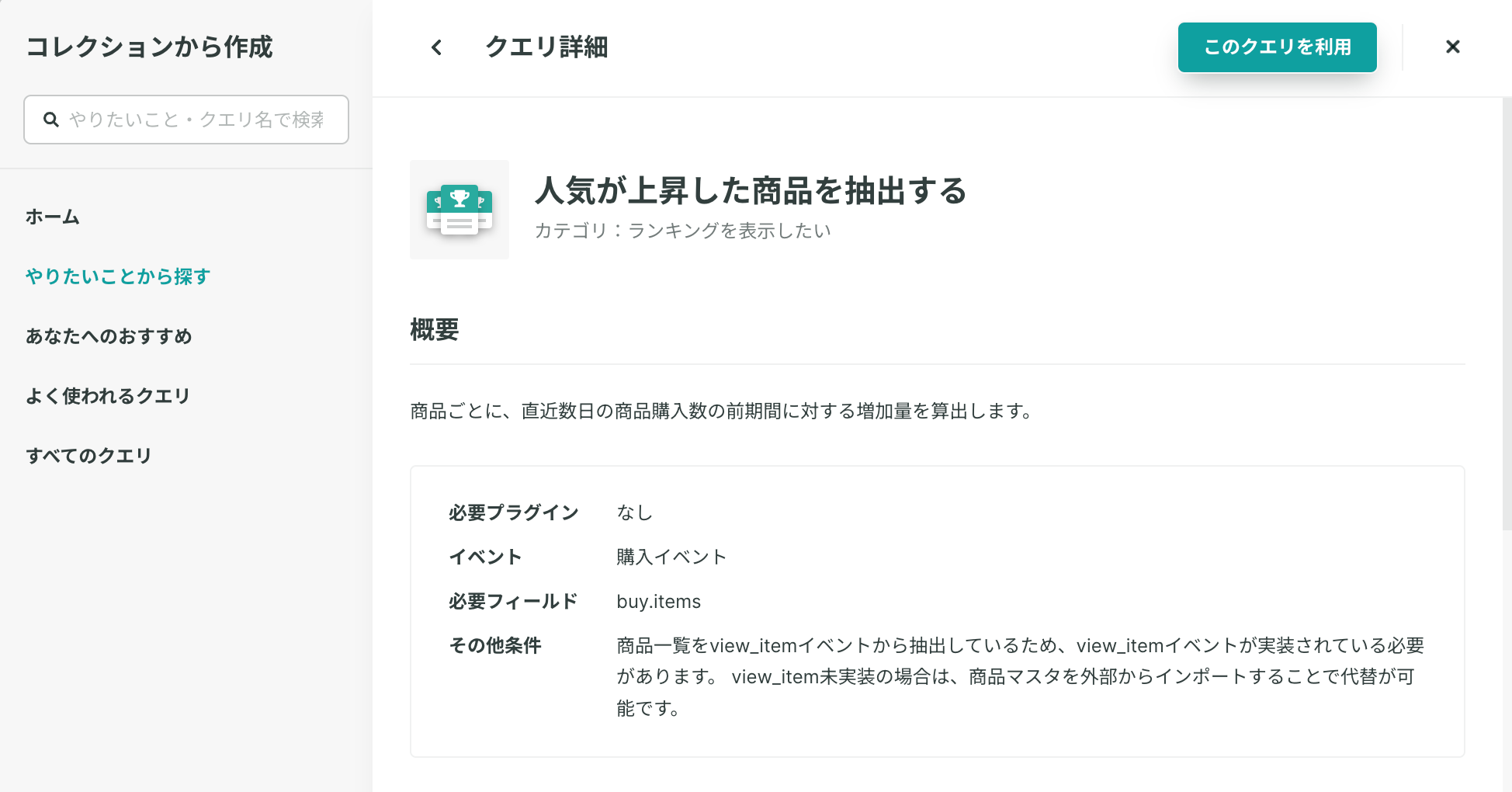
Task: Click the 概要 section heading
Action: pyautogui.click(x=435, y=330)
